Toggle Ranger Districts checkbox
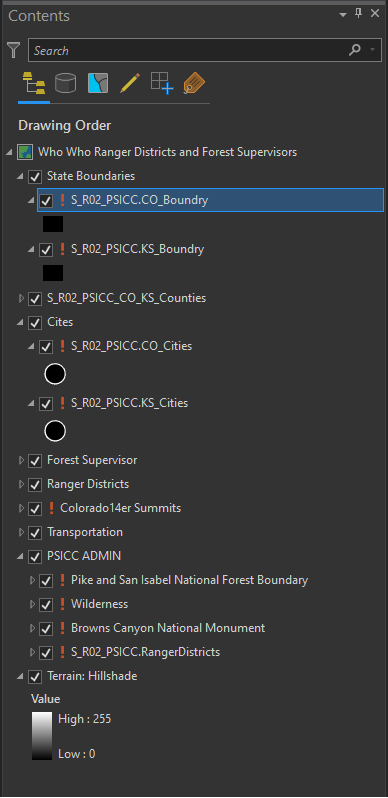Image resolution: width=388 pixels, height=798 pixels. [x=35, y=484]
